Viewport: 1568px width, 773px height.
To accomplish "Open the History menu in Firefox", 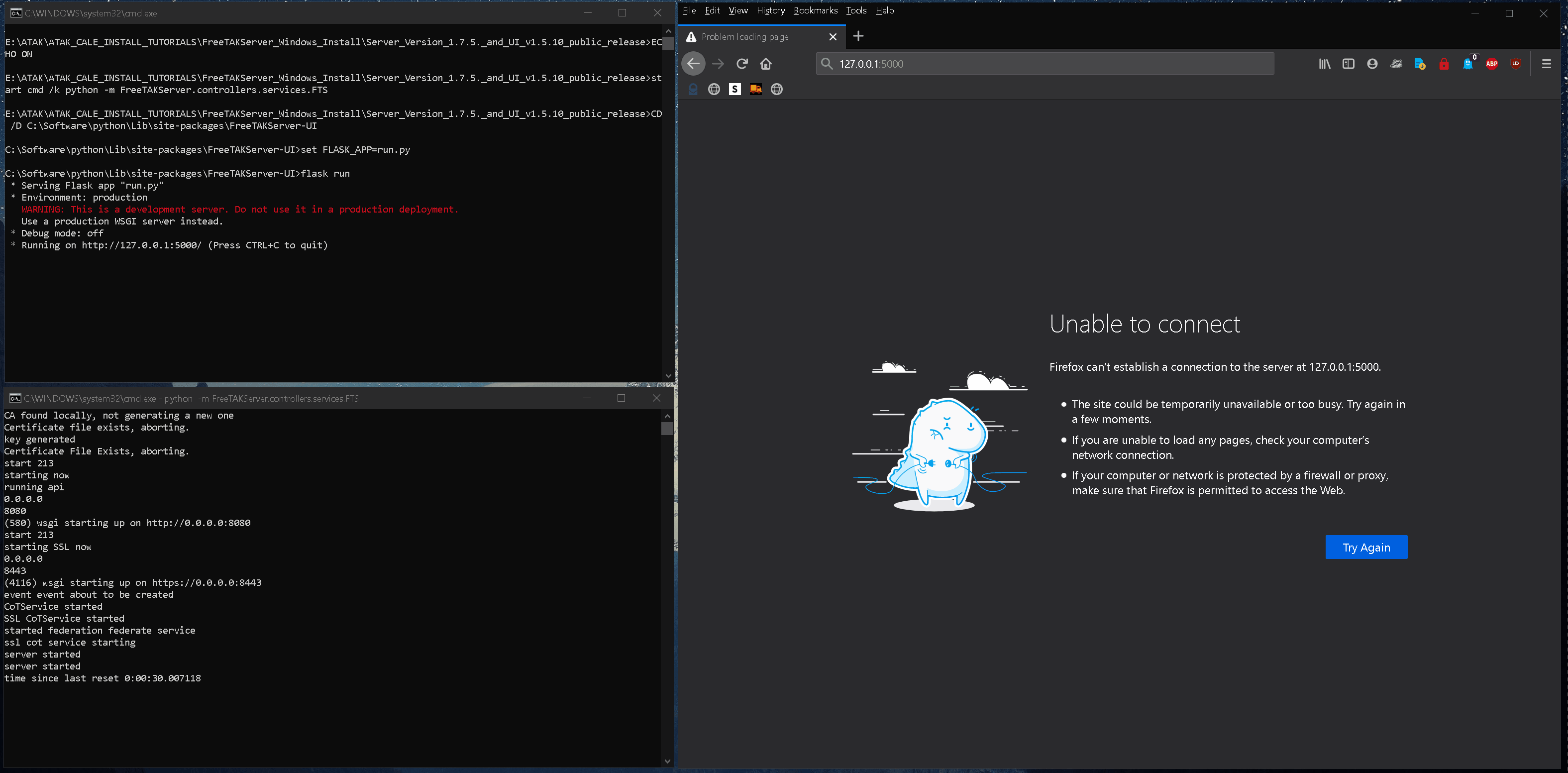I will click(x=771, y=10).
